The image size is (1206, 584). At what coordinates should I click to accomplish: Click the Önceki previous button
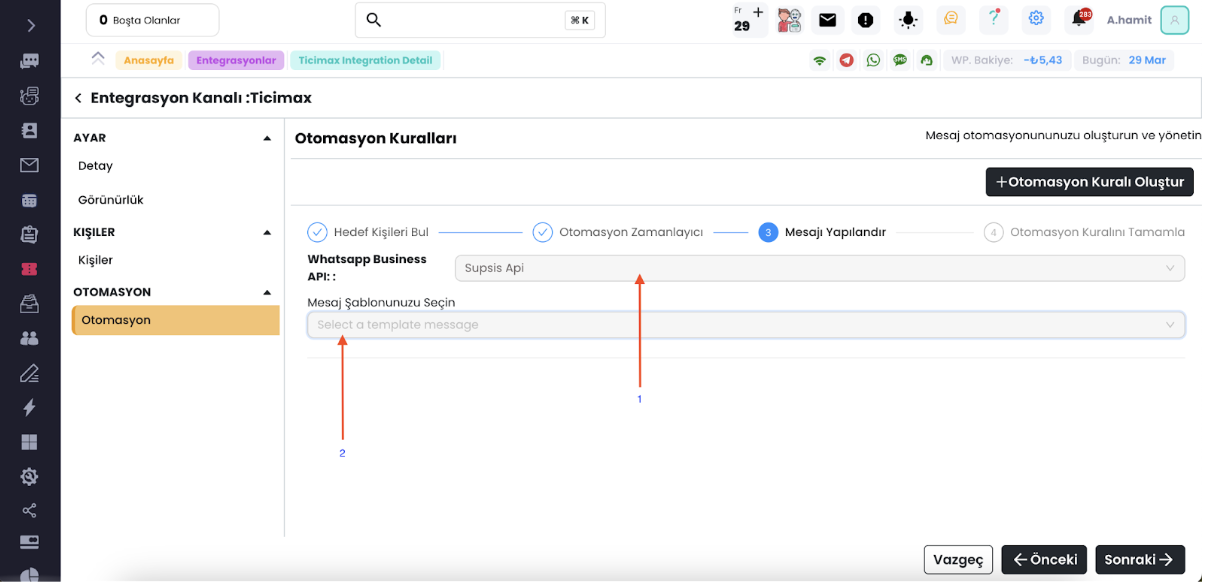[1044, 560]
